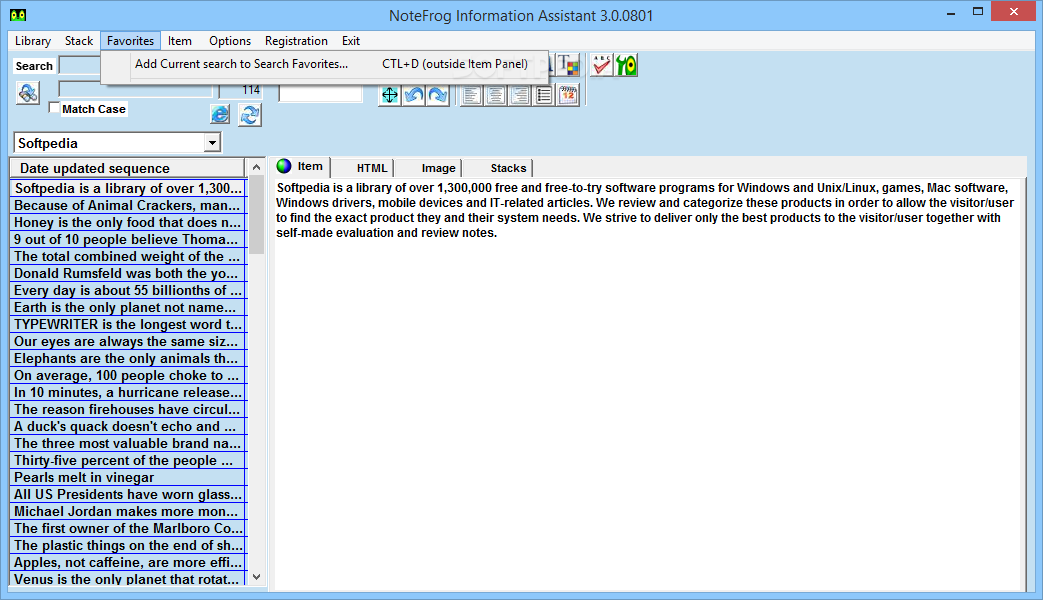Click the list scrollbar up arrow
Viewport: 1043px width, 600px height.
coord(256,167)
